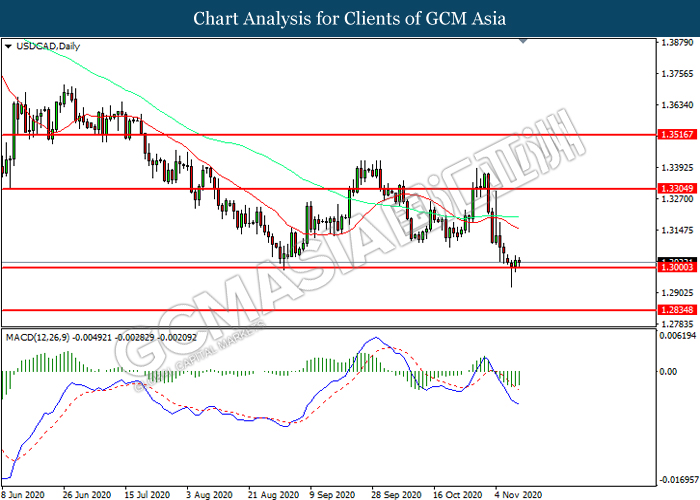The image size is (700, 500).
Task: Select the 15 Jul 2020 date label
Action: click(x=148, y=494)
